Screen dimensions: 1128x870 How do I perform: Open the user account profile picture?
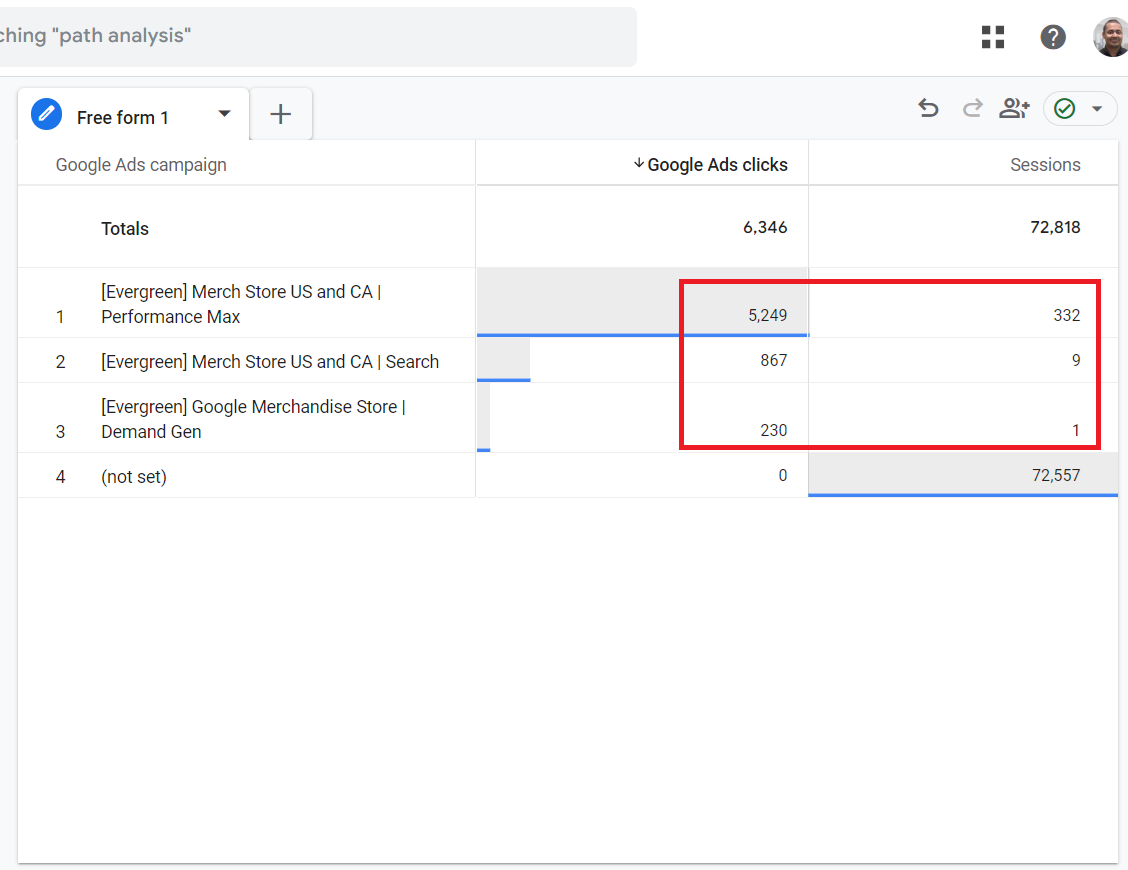[x=1111, y=37]
